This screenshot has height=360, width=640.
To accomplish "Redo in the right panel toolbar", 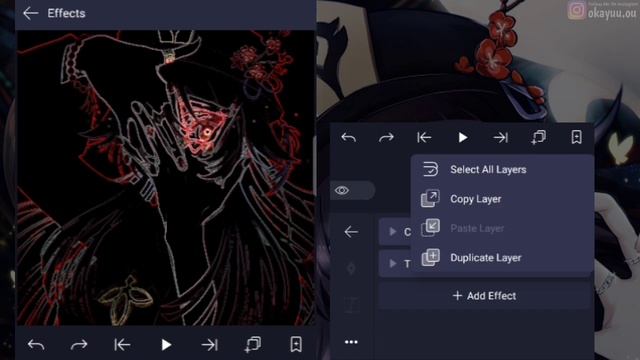I will pos(386,138).
